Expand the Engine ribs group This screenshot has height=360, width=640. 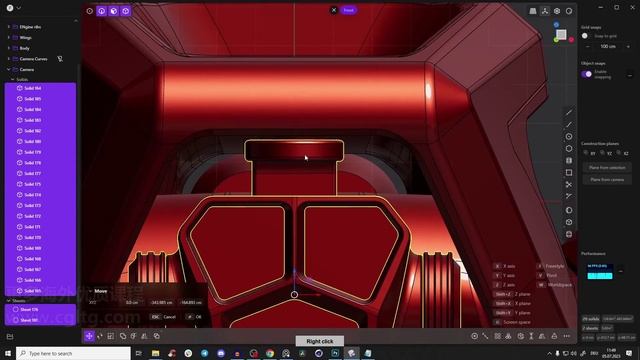point(9,27)
